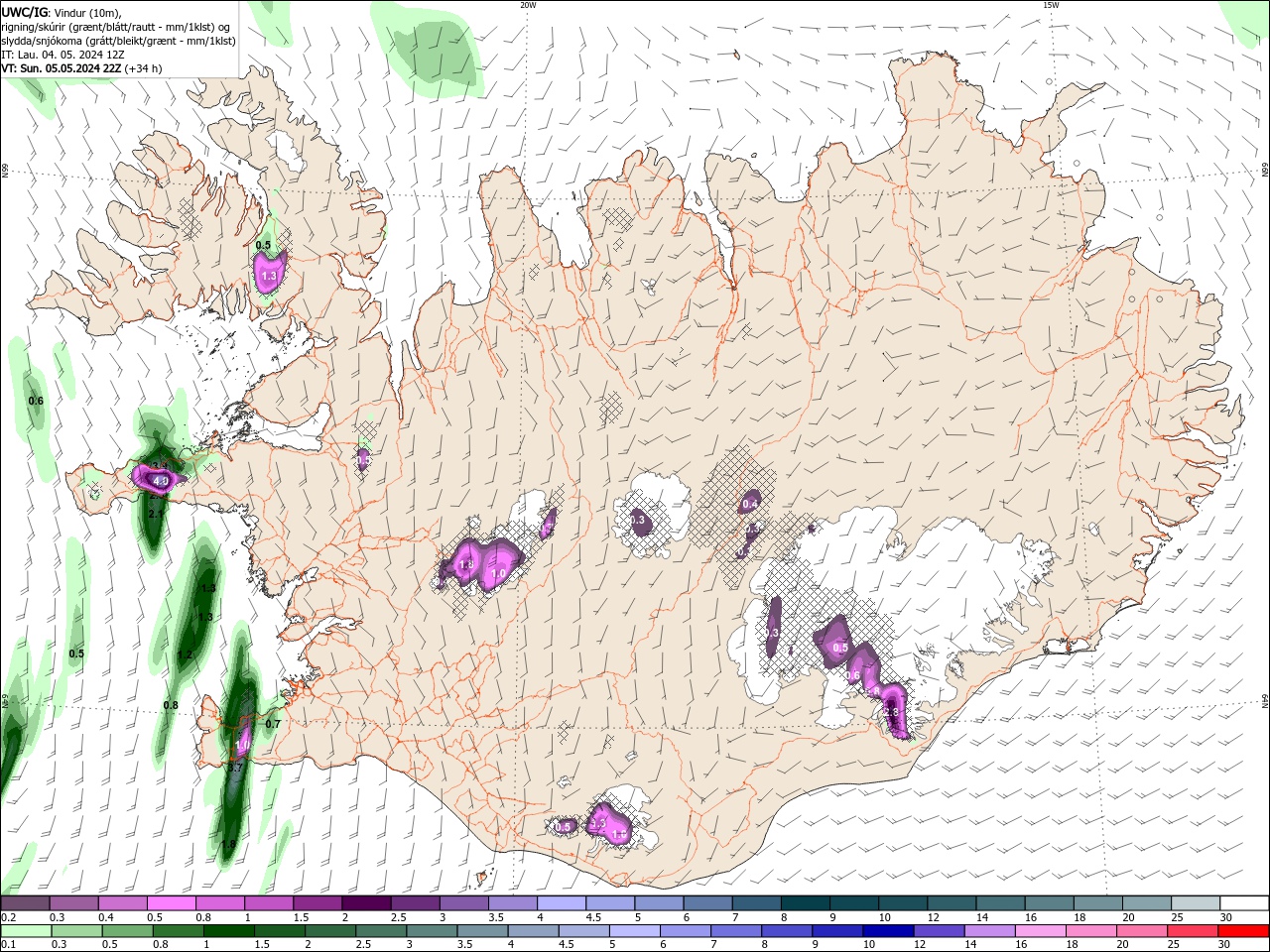1270x952 pixels.
Task: Select the light pink 16–18 rain swatch
Action: [1041, 931]
